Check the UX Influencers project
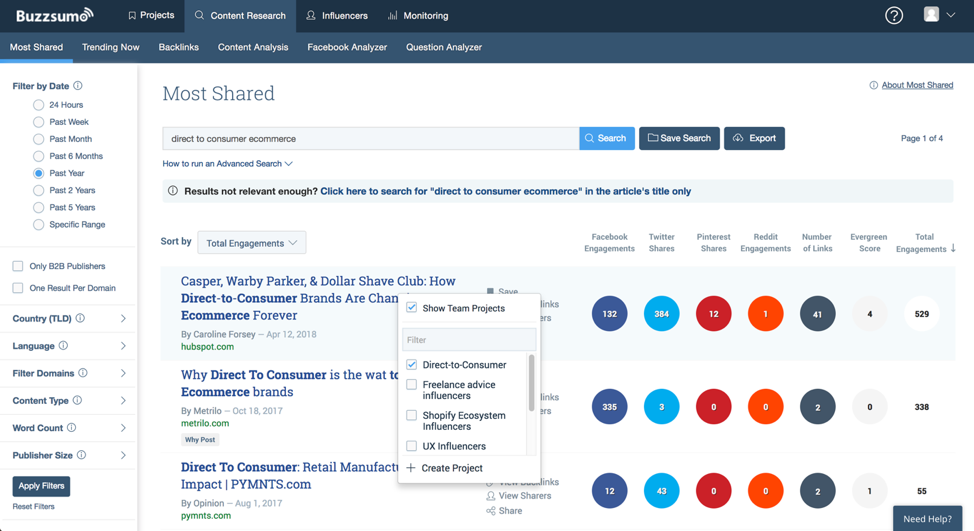 click(x=411, y=446)
